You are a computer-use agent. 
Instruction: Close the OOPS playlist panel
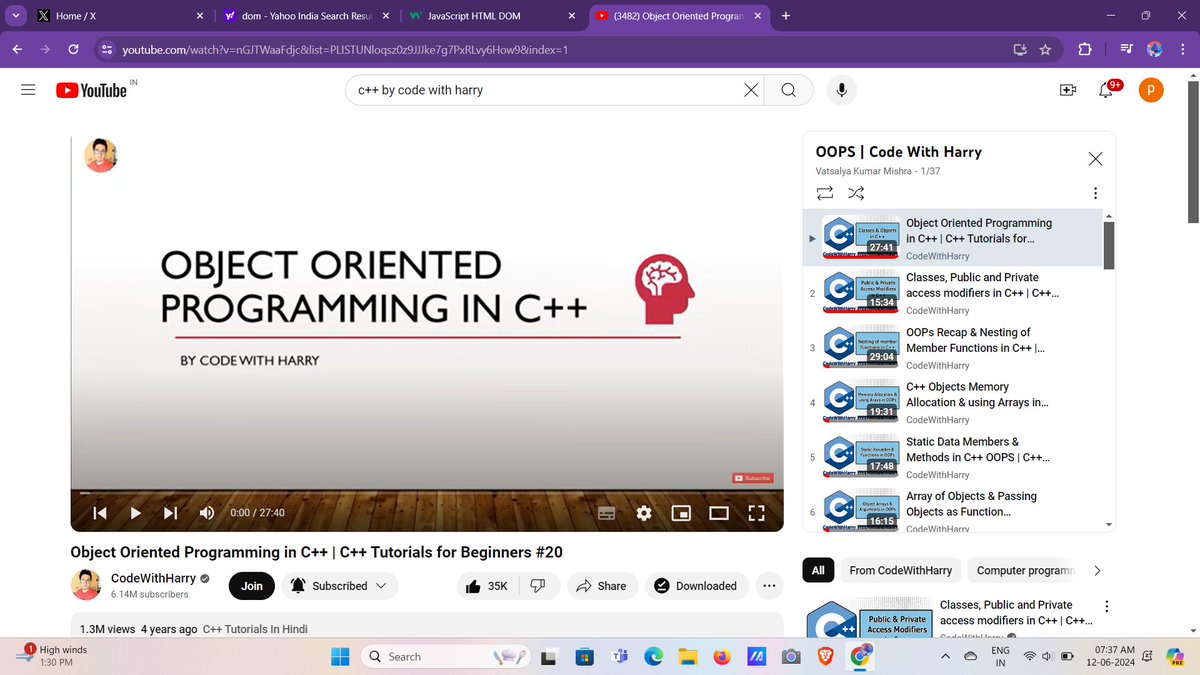click(1095, 159)
